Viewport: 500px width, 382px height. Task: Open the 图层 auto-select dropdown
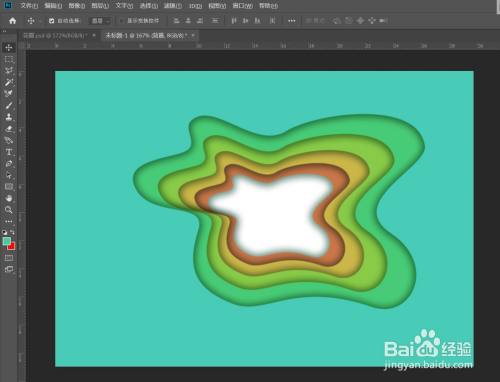100,21
